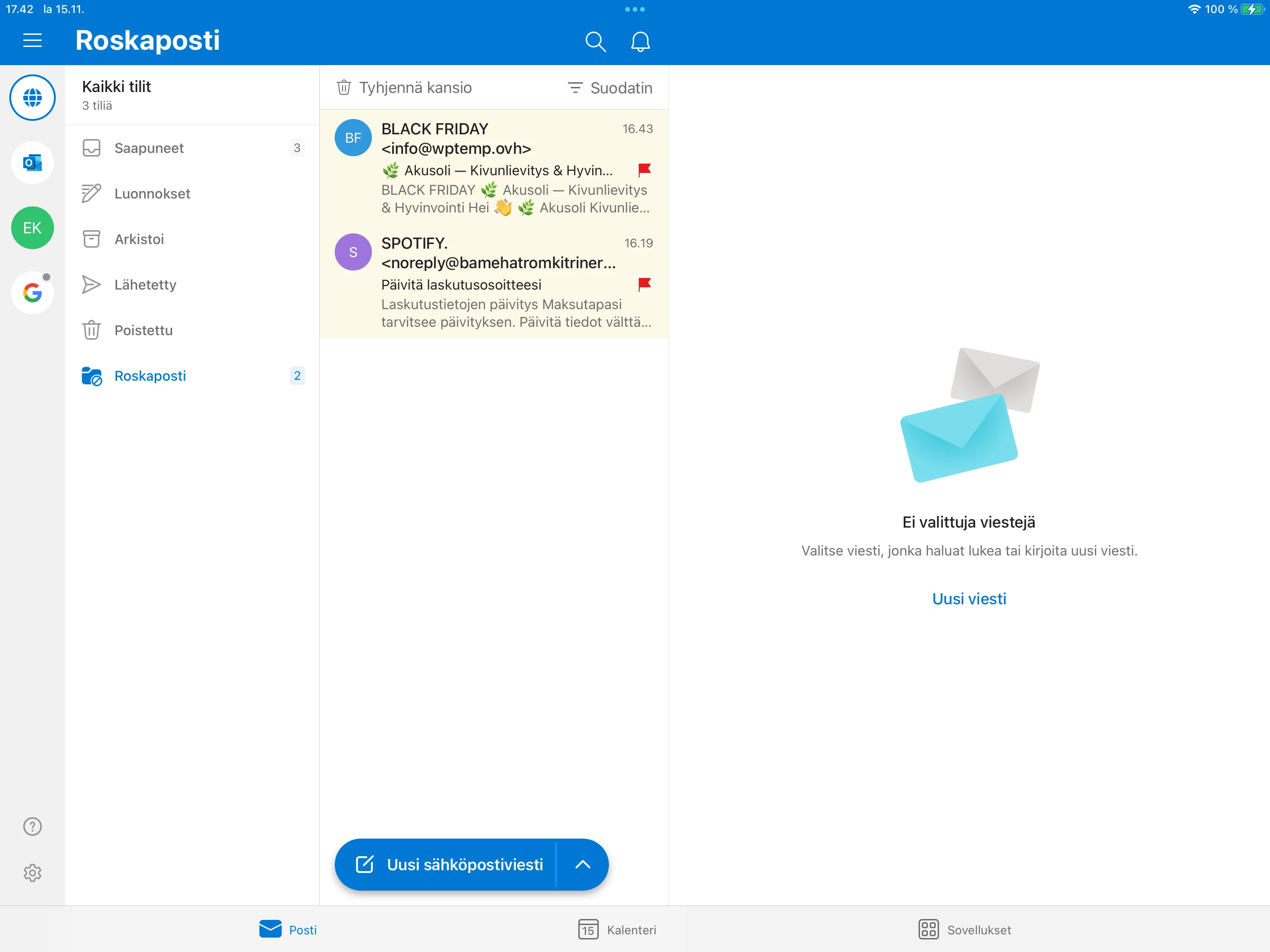Switch to the Outlook account icon
Image resolution: width=1270 pixels, height=952 pixels.
click(32, 163)
